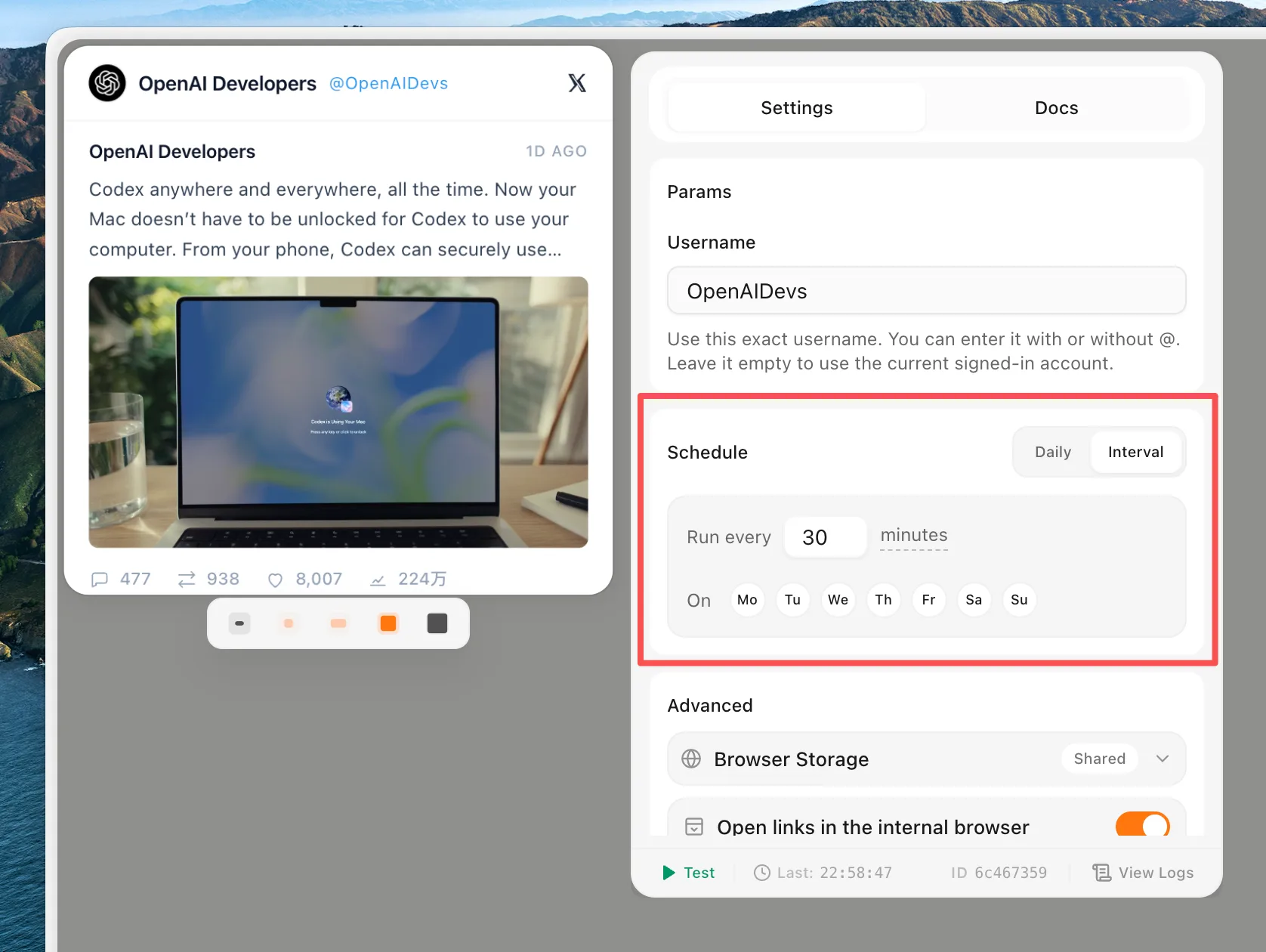1266x952 pixels.
Task: Click the OpenAI logo avatar
Action: coord(107,83)
